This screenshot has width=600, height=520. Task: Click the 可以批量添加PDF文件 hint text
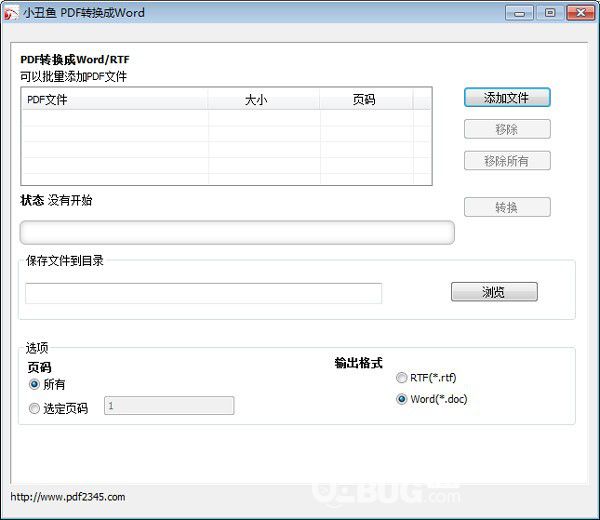pos(73,77)
